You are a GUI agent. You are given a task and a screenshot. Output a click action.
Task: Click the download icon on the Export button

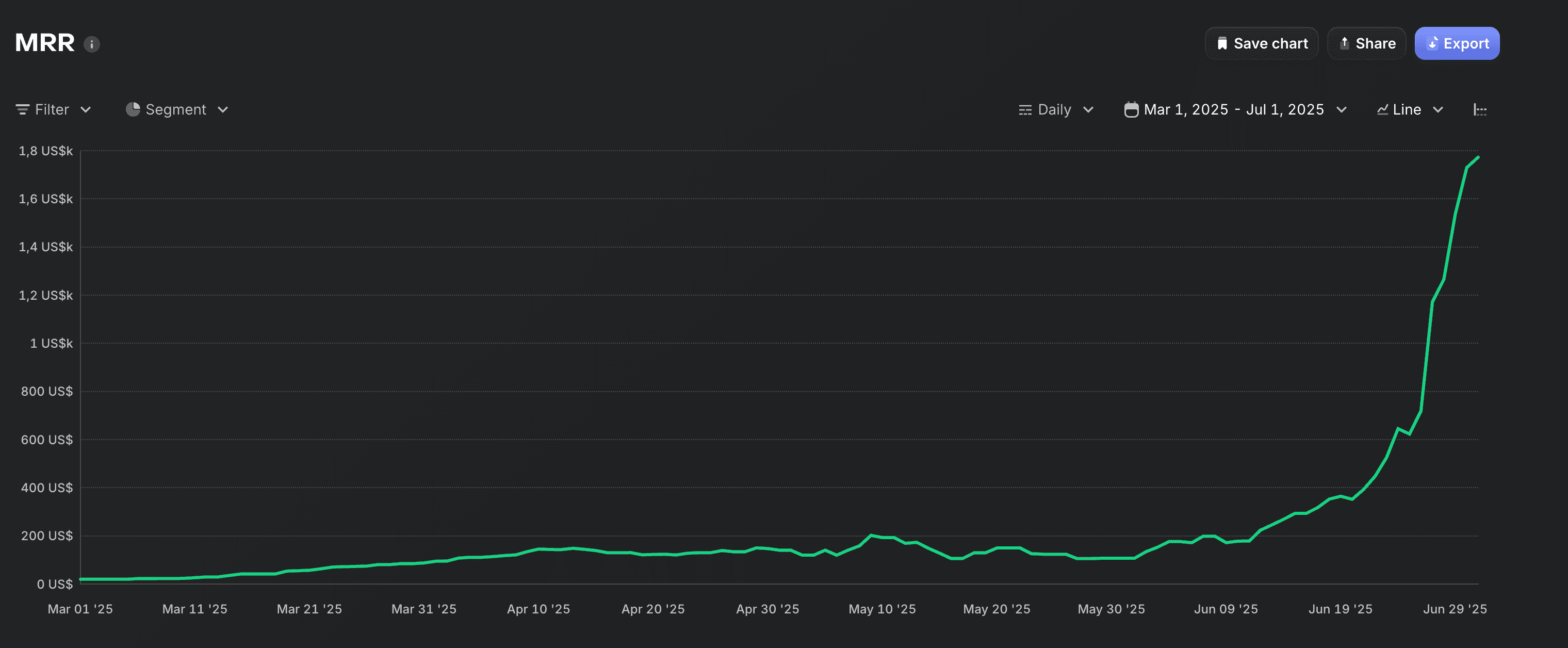(x=1433, y=43)
